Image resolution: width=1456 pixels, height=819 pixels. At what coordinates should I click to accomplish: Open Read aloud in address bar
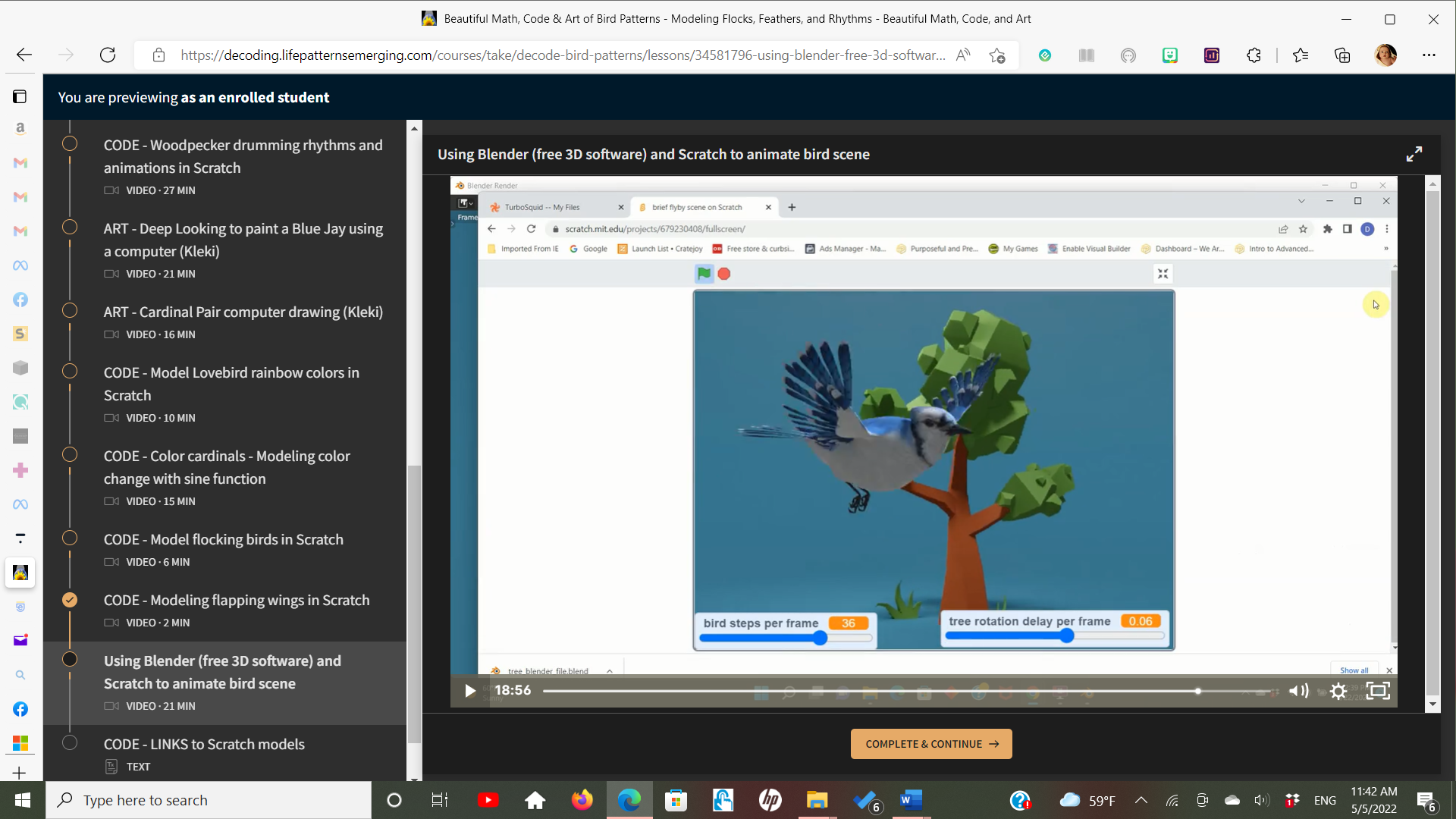[963, 55]
